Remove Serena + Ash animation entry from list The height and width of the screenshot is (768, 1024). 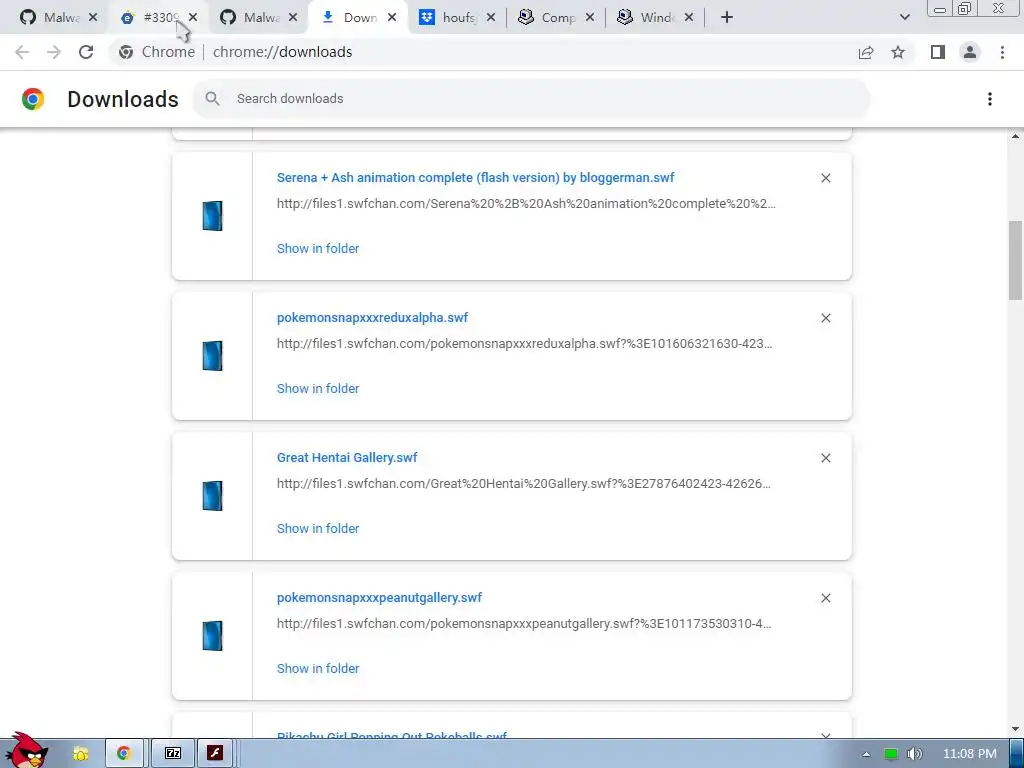coord(825,178)
